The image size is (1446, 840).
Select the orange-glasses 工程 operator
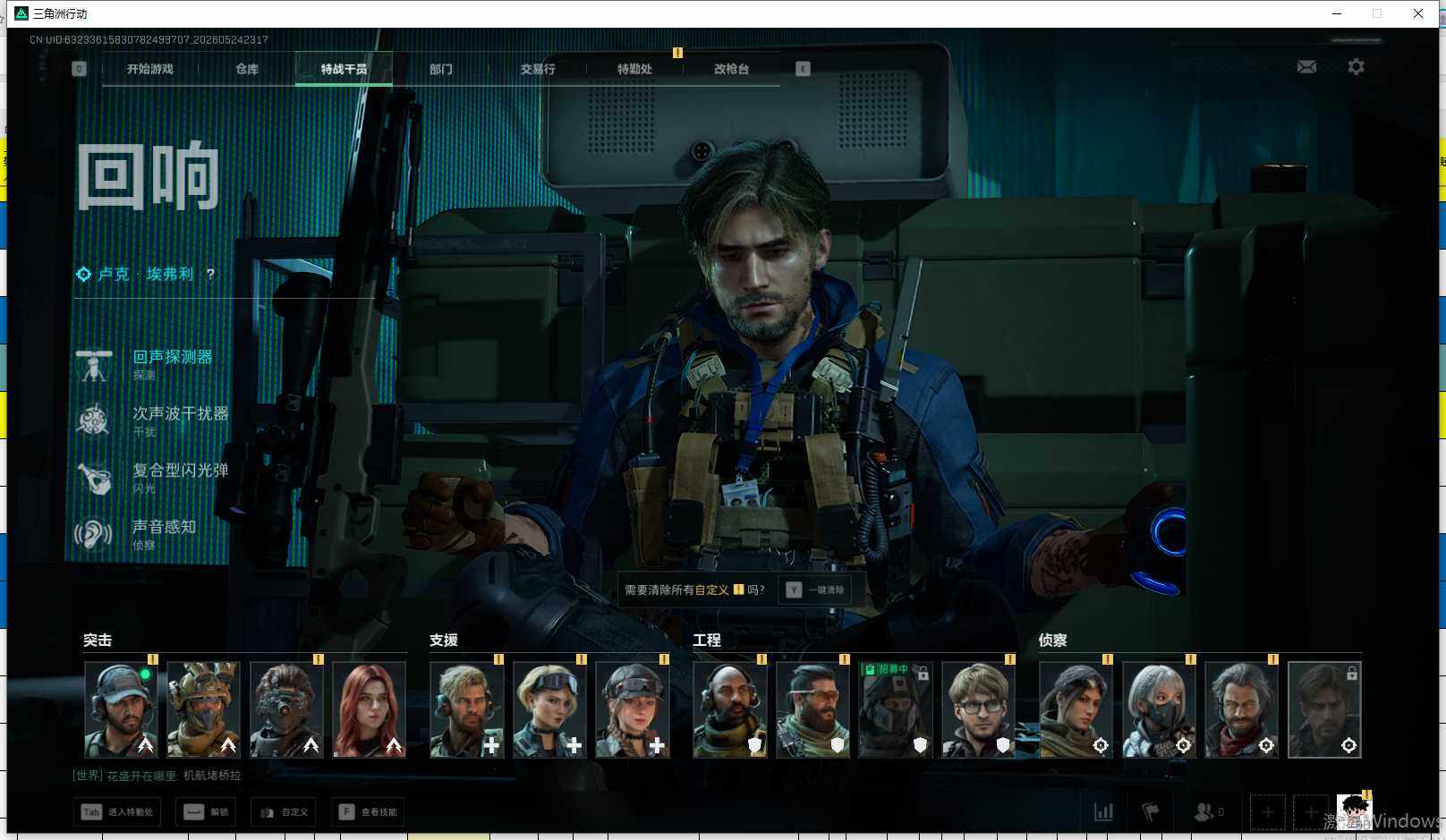click(x=812, y=709)
